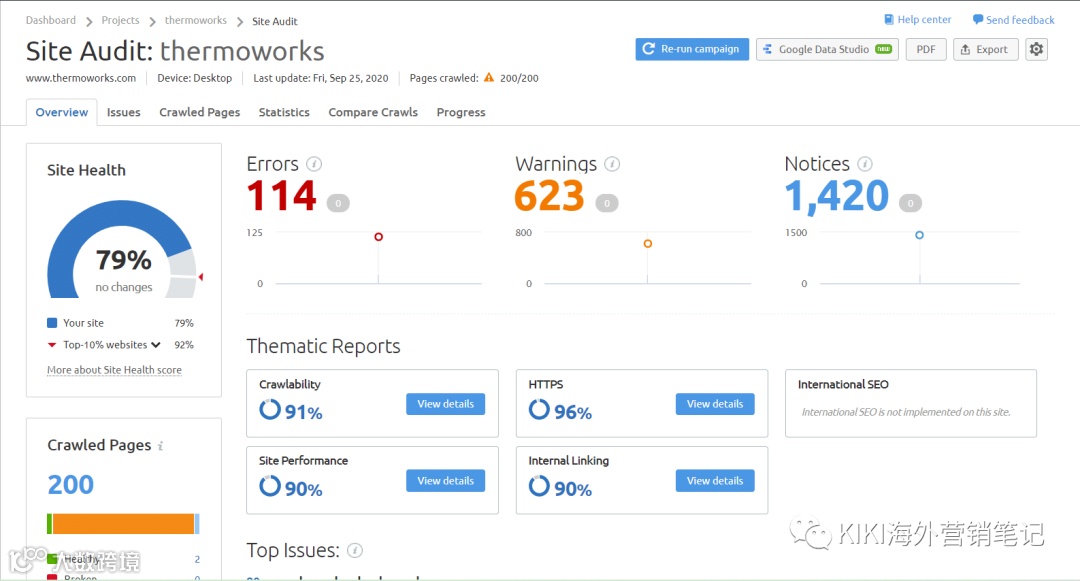Click the 1,420 notices count
This screenshot has width=1080, height=581.
pos(836,196)
